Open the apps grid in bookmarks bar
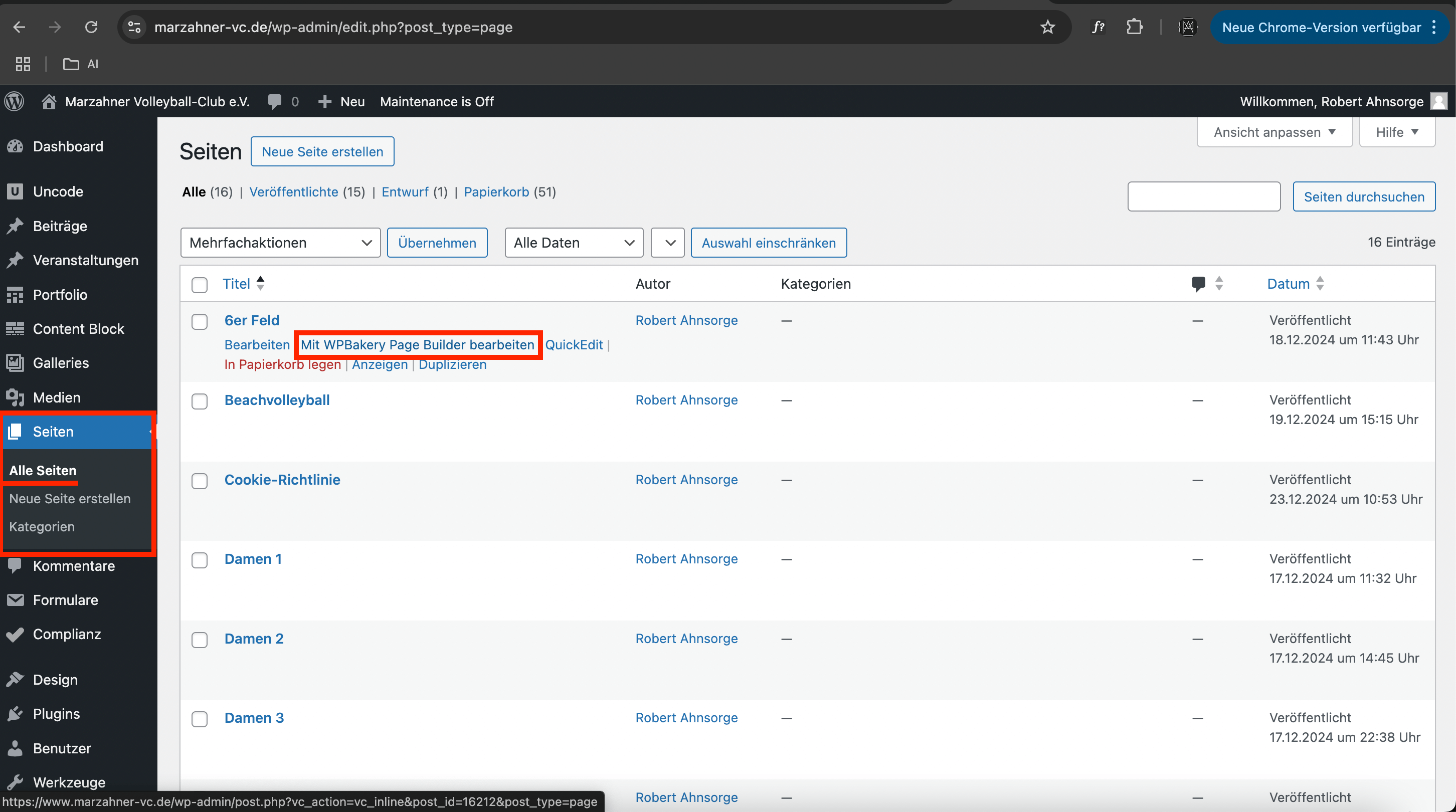Image resolution: width=1456 pixels, height=812 pixels. (x=23, y=64)
